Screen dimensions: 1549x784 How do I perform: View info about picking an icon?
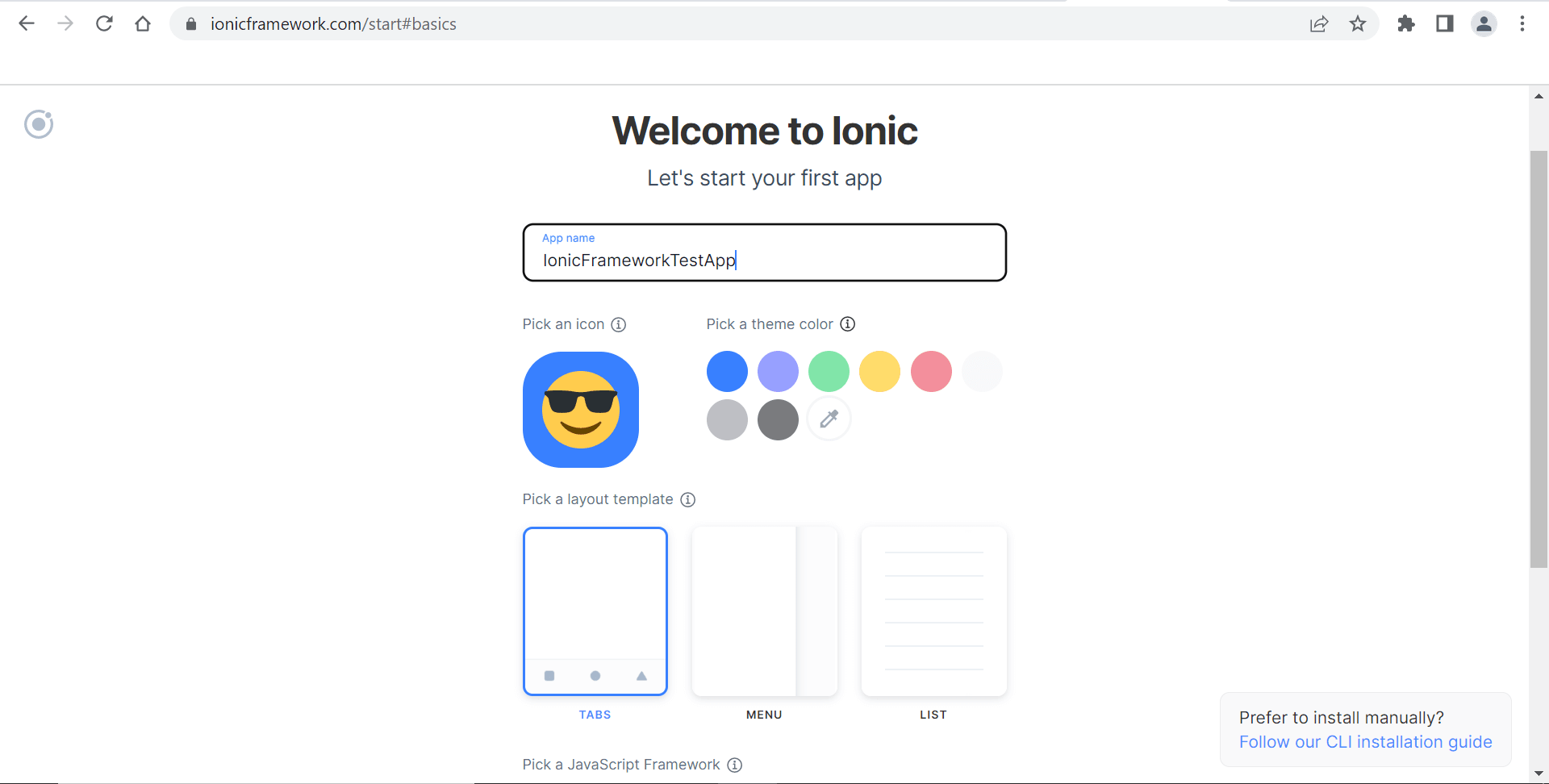[618, 324]
